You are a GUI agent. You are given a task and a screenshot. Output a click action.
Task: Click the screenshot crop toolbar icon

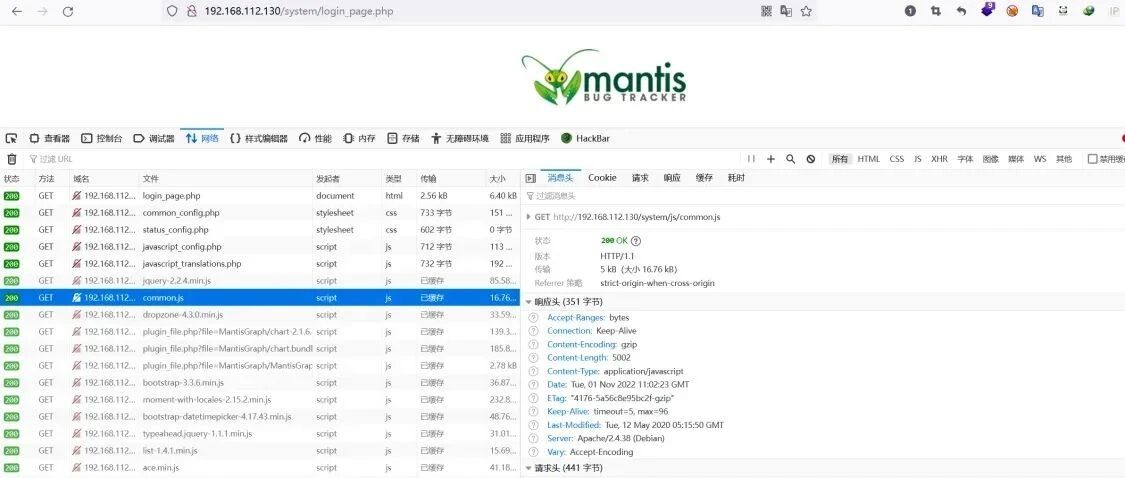[x=936, y=11]
